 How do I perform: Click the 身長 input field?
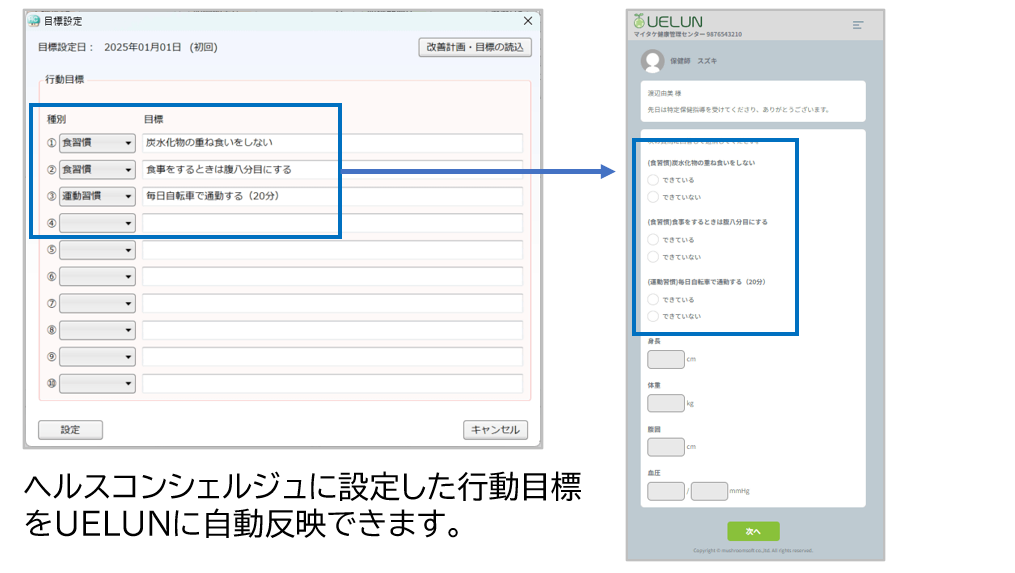point(665,359)
